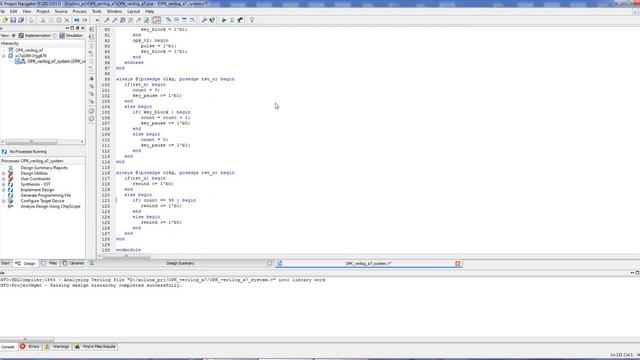Open the Design Summary editor tab

pos(180,263)
